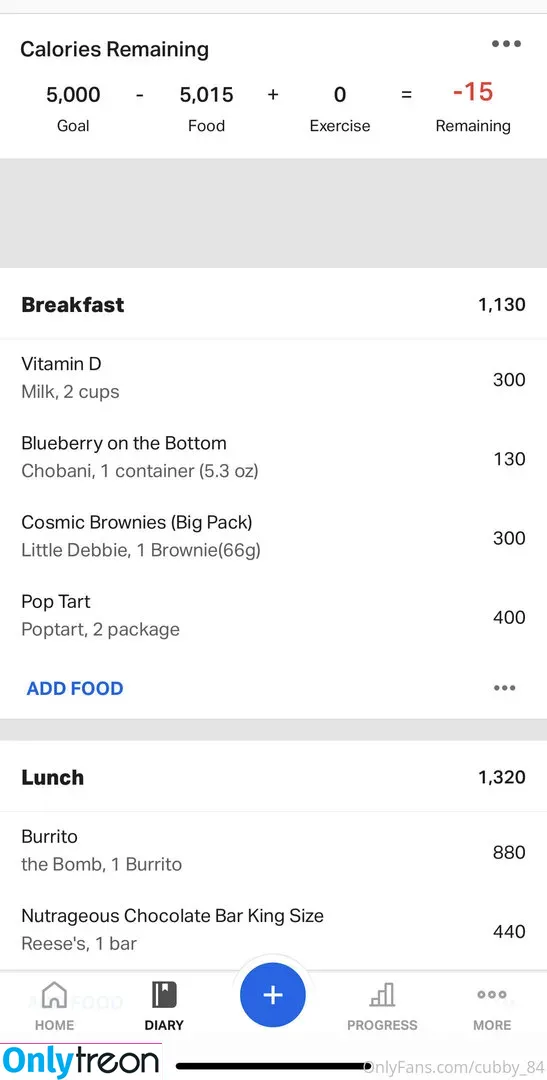Open Nutrageous Chocolate Bar King Size entry
Screen dimensions: 547x1080
coord(274,930)
